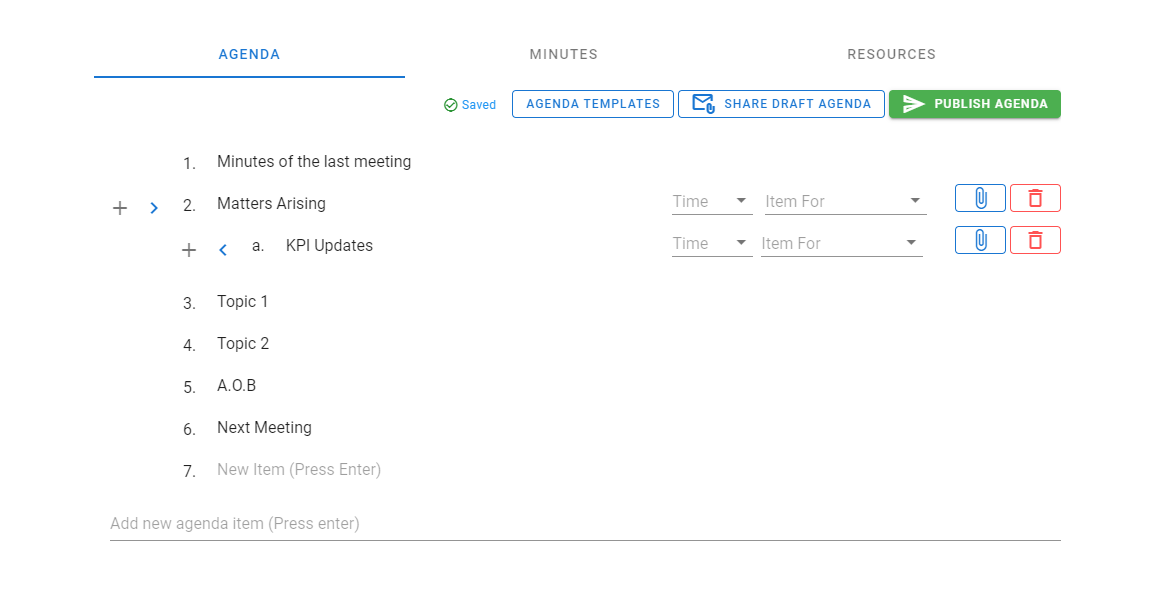Focus the Add new agenda item field
The width and height of the screenshot is (1157, 615).
click(x=585, y=524)
